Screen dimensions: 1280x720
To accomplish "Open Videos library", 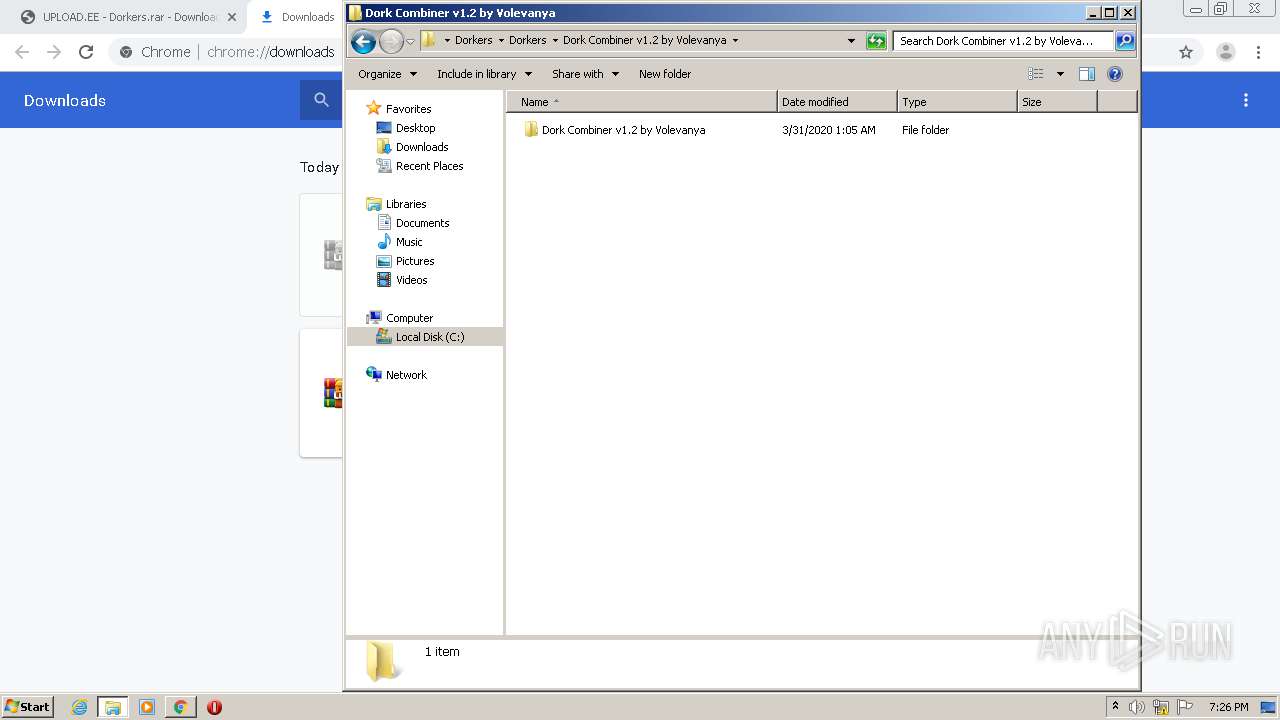I will click(402, 280).
